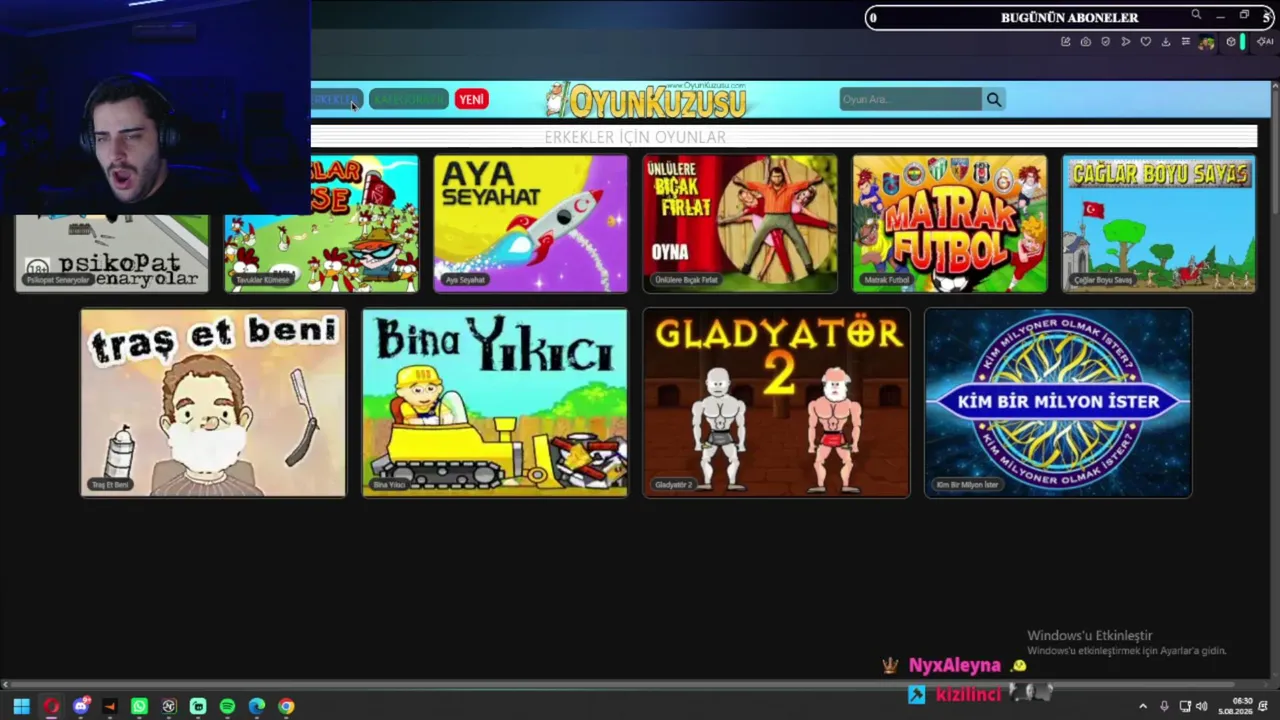
Task: Click the send flow arrow icon
Action: [1125, 42]
